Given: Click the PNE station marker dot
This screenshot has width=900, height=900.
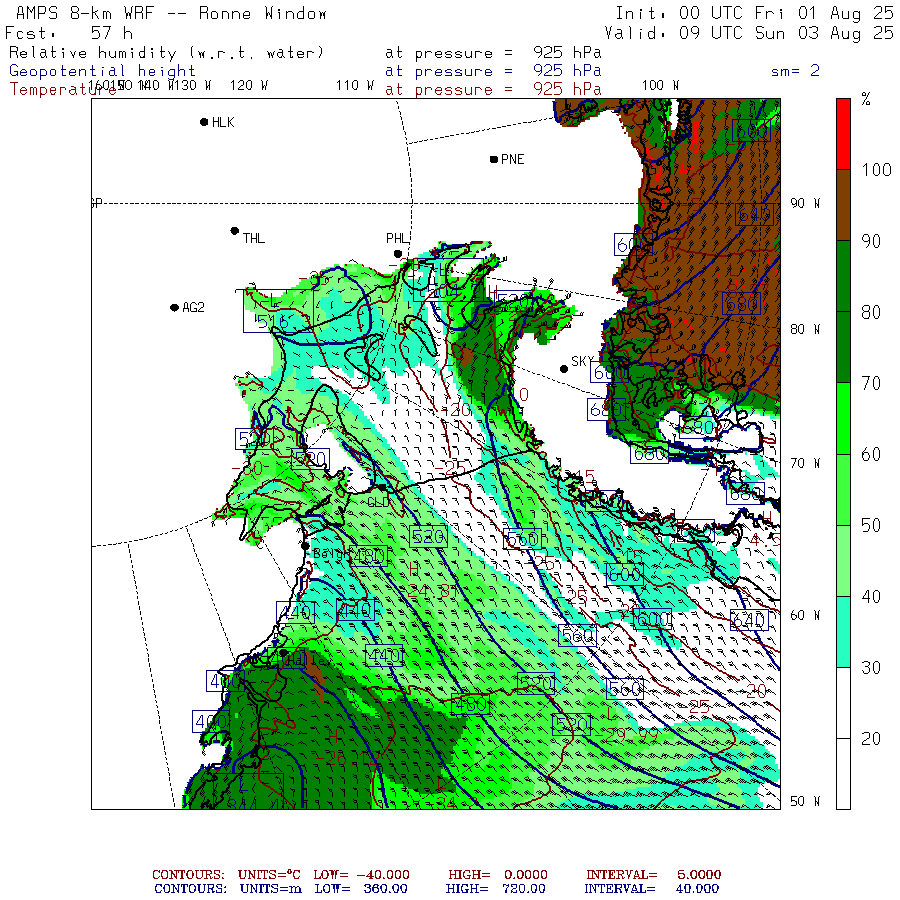Looking at the screenshot, I should 494,159.
